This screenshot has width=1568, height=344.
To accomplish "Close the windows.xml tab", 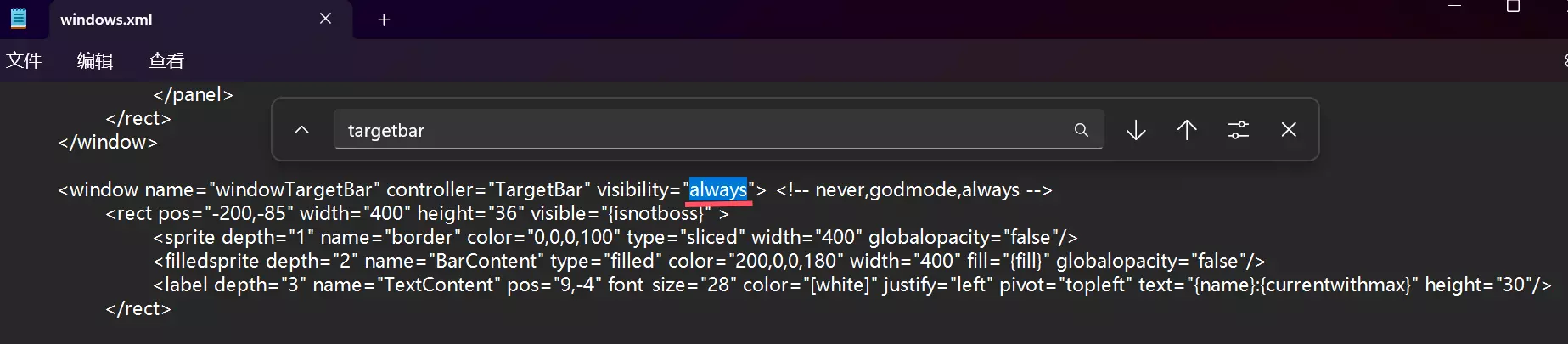I will coord(325,19).
